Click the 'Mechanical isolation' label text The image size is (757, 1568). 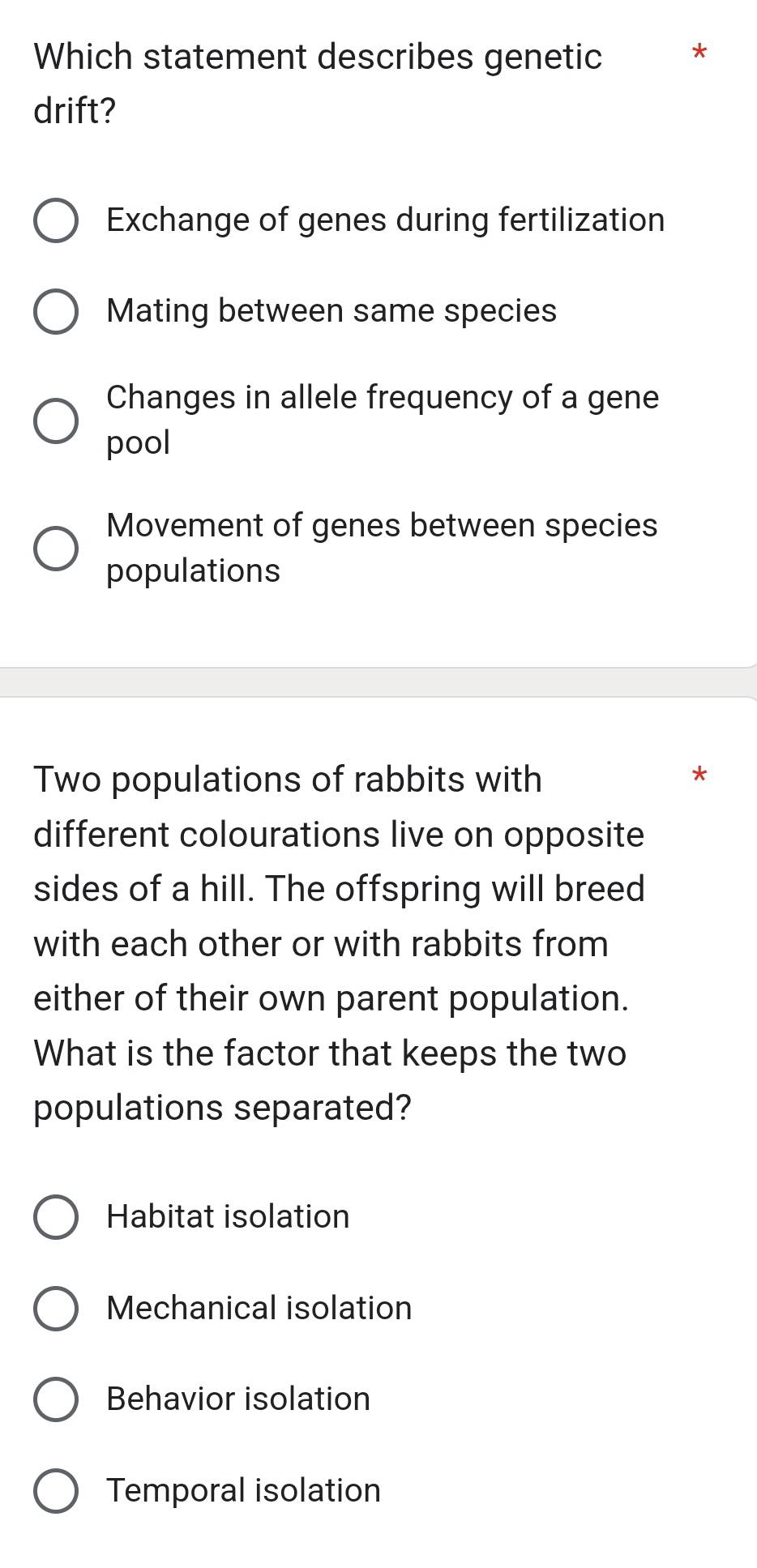(258, 1307)
